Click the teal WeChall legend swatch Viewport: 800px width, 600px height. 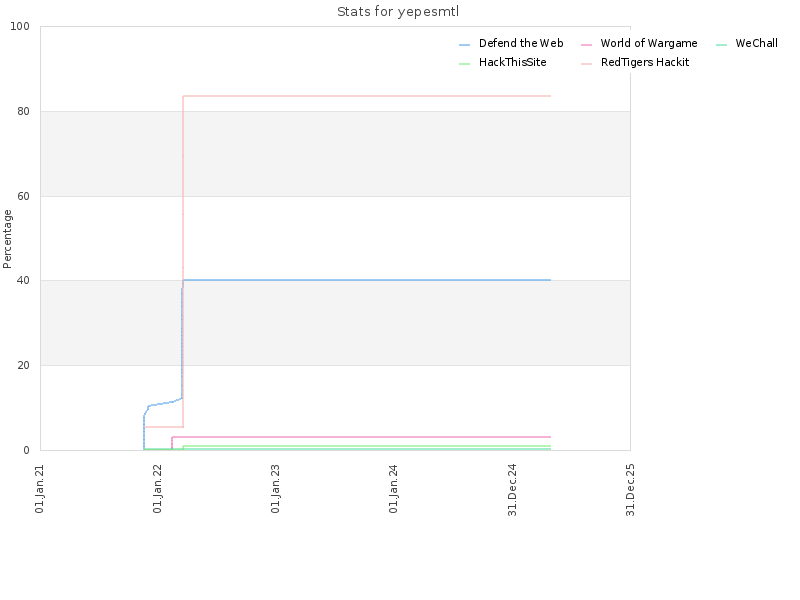pyautogui.click(x=721, y=45)
